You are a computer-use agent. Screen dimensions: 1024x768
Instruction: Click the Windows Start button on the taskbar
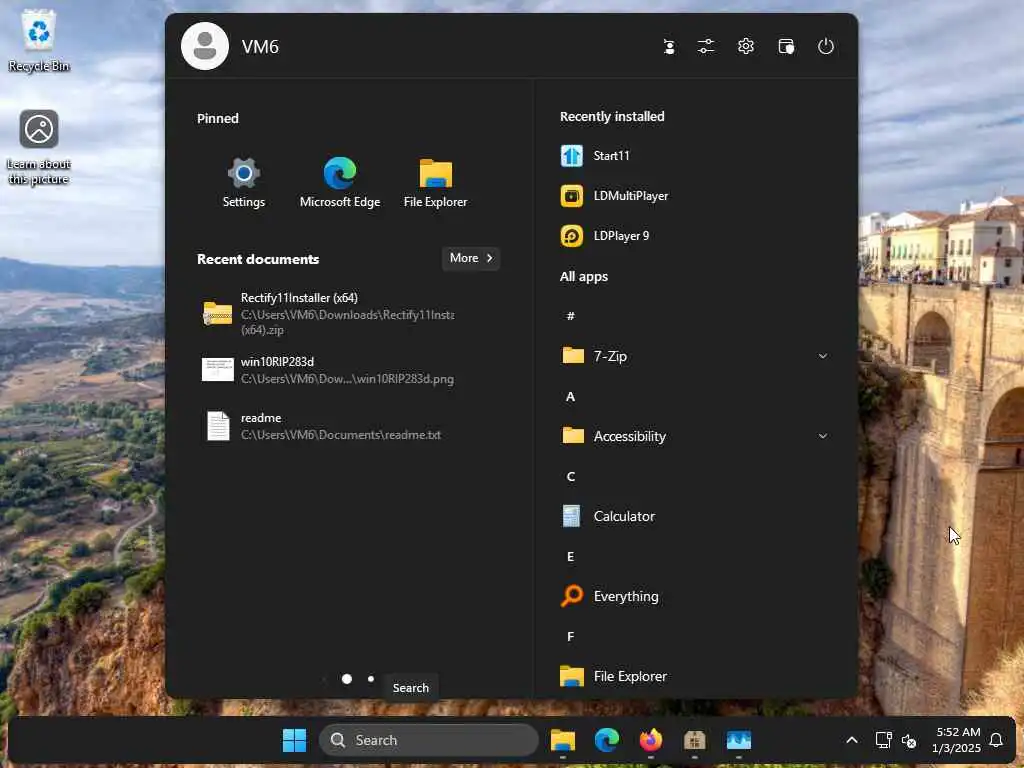(294, 740)
